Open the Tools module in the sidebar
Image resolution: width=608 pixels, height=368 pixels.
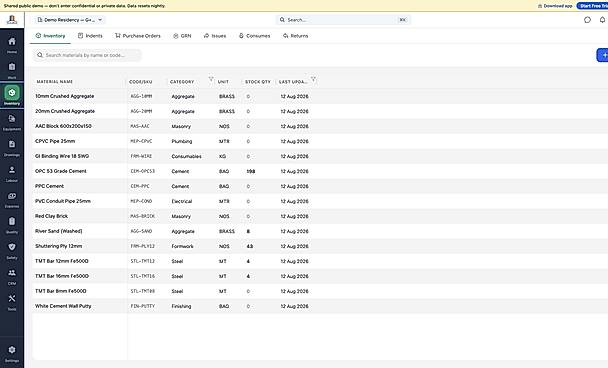click(x=12, y=302)
